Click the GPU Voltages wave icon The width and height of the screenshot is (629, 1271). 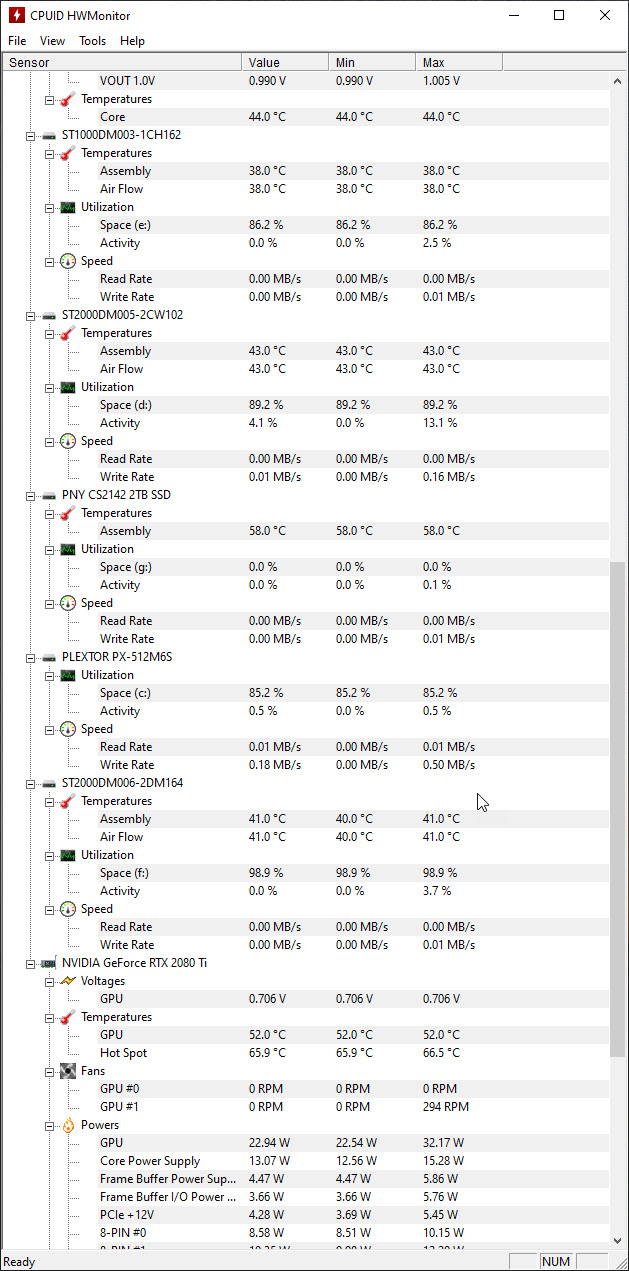[67, 981]
